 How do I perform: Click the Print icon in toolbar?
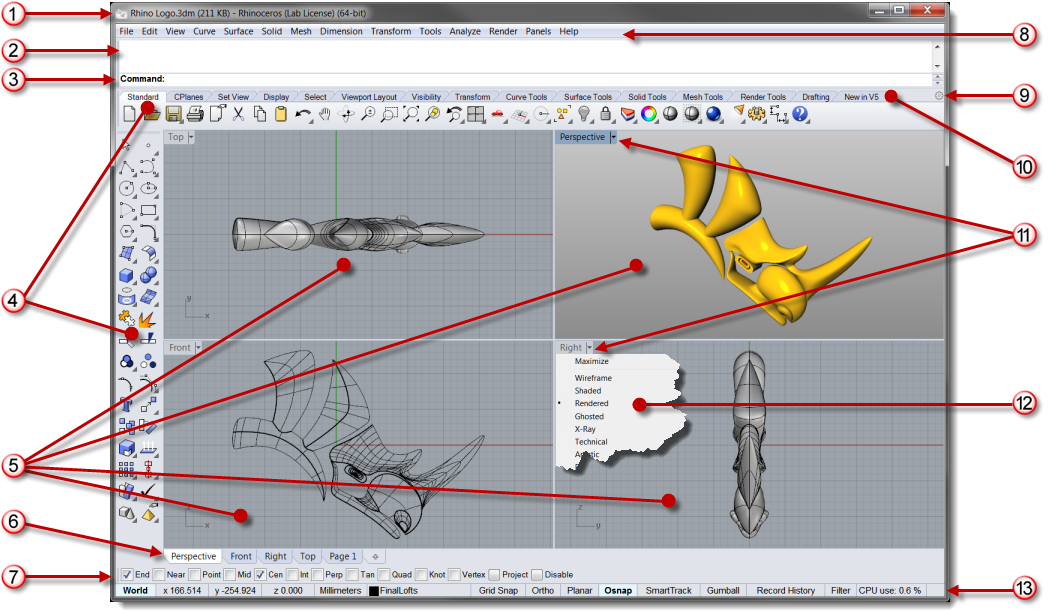click(195, 114)
